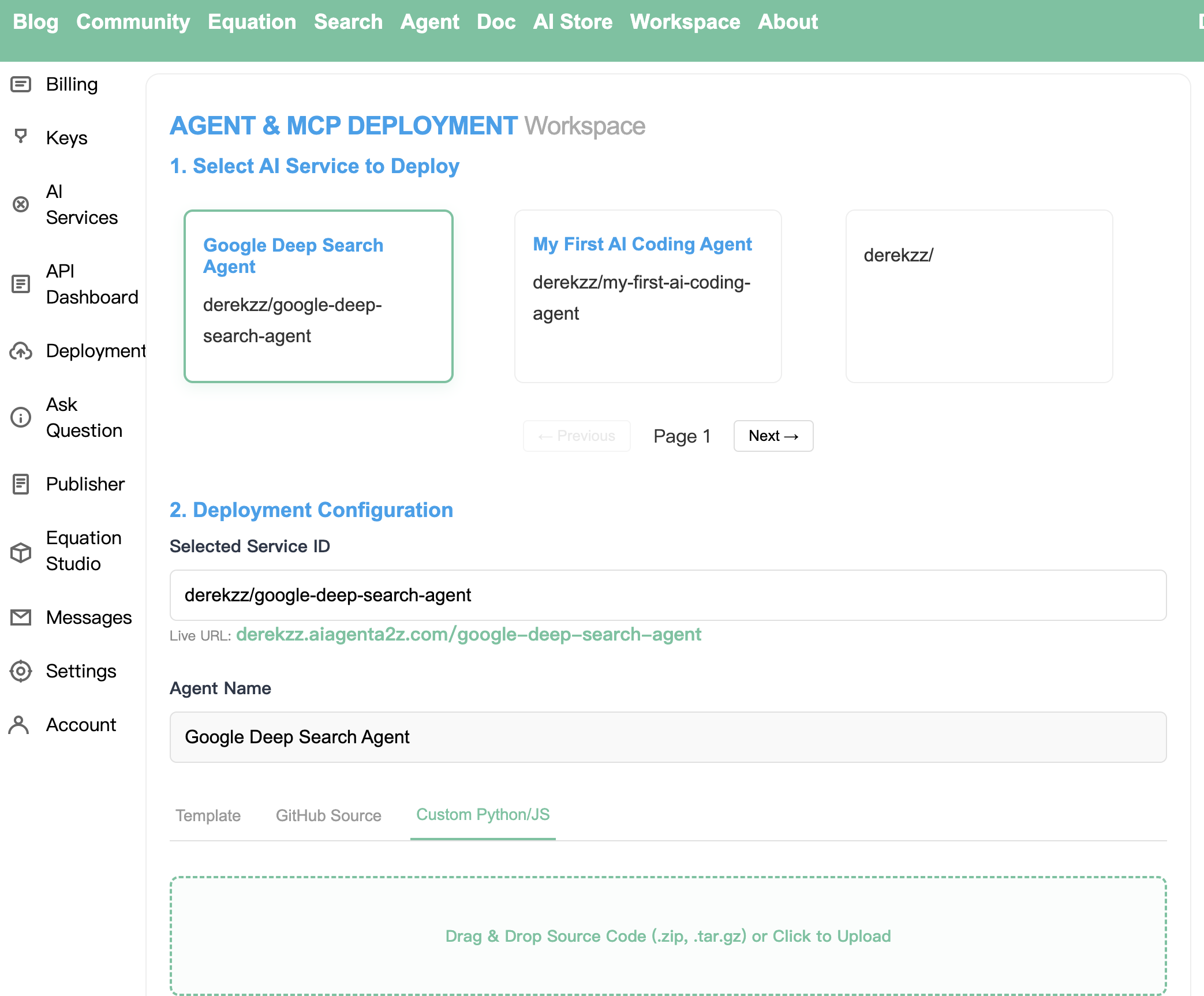
Task: Open Ask Question via its info icon
Action: click(21, 417)
